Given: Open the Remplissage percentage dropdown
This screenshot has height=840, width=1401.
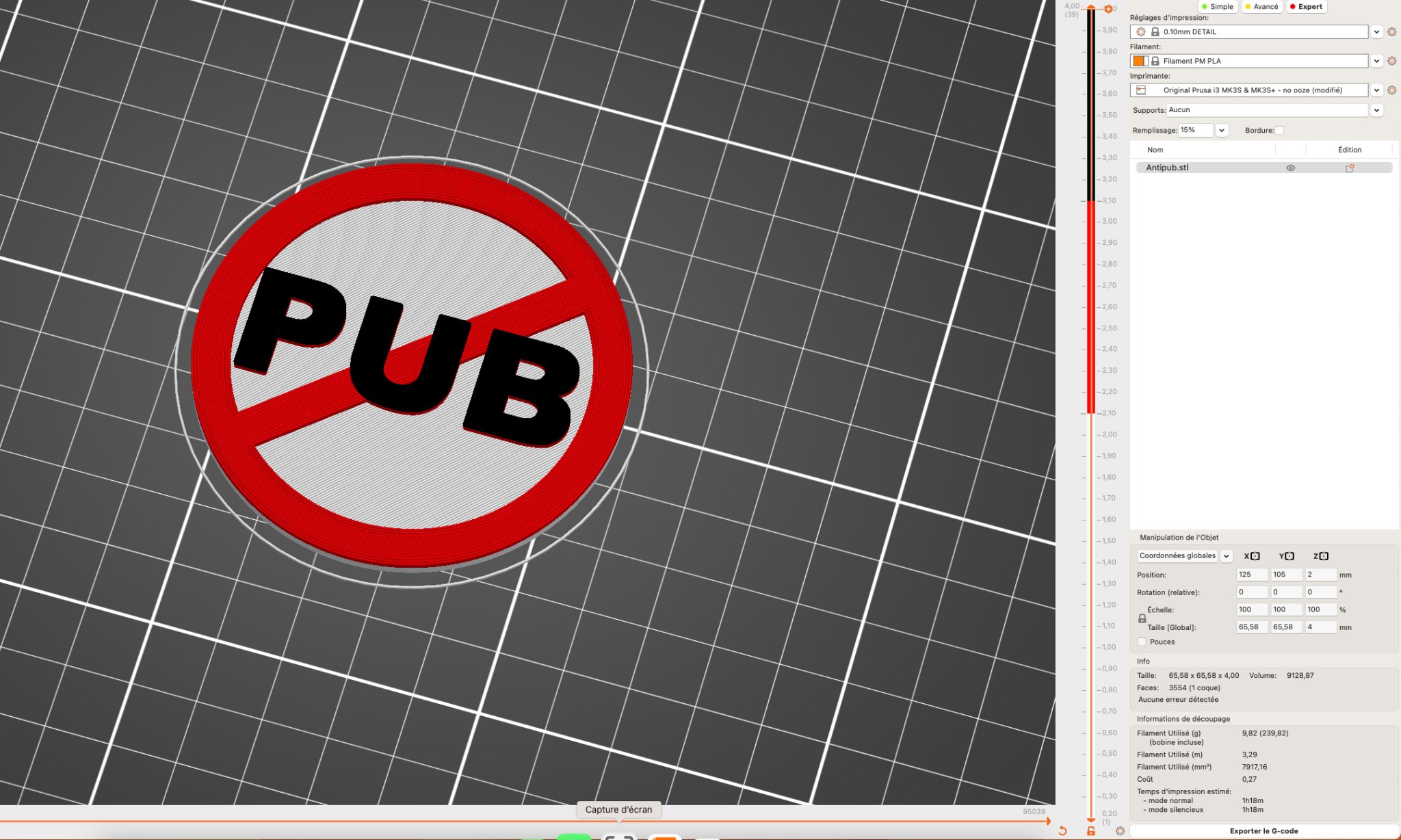Looking at the screenshot, I should point(1222,131).
